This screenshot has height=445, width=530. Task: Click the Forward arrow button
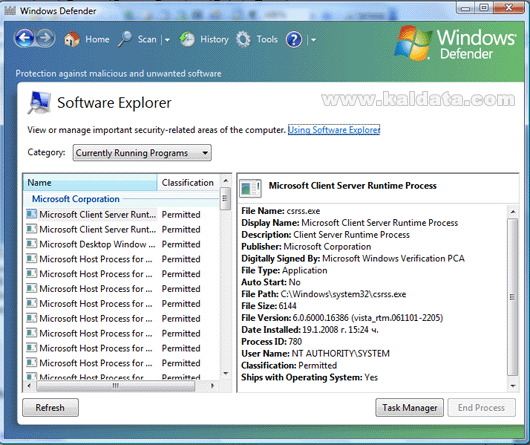pyautogui.click(x=45, y=38)
